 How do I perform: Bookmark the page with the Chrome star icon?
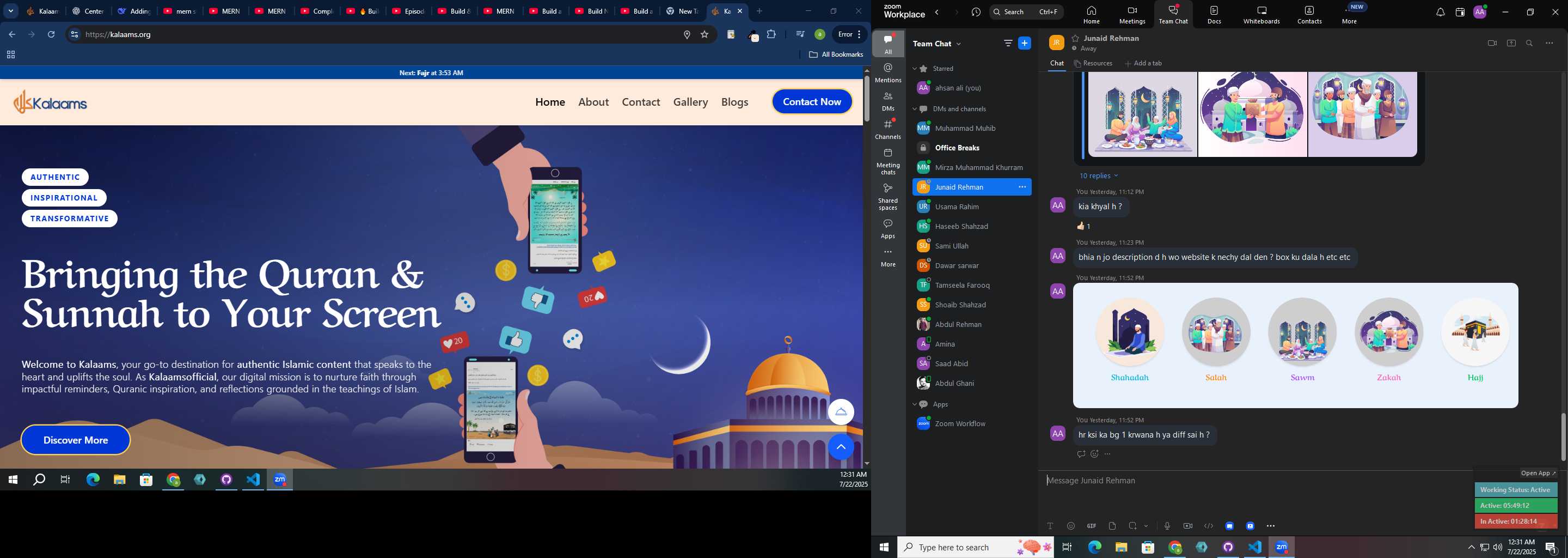[x=705, y=35]
